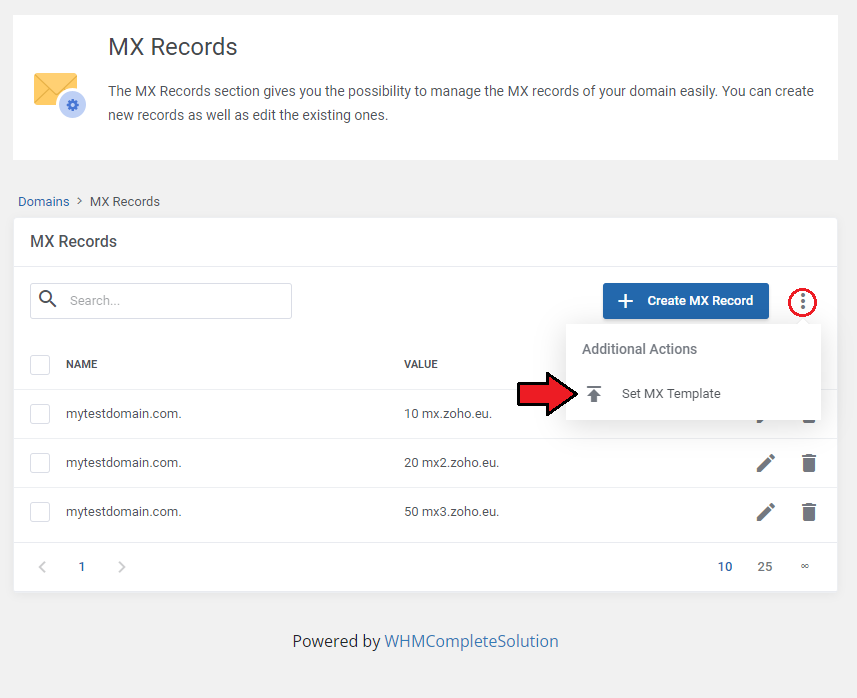Click the 10 mx.zoho.eu. value cell

click(448, 414)
